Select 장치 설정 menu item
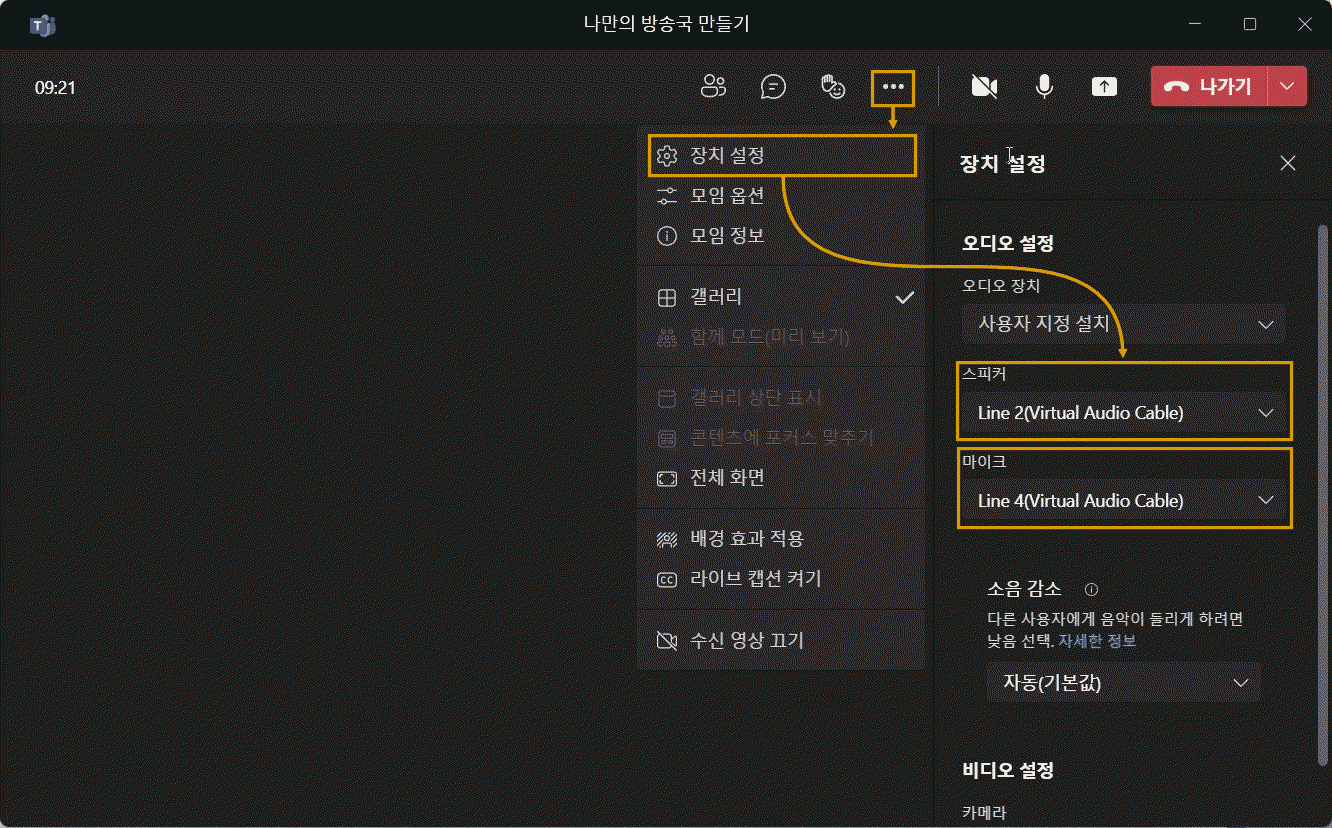This screenshot has height=828, width=1332. pyautogui.click(x=781, y=156)
